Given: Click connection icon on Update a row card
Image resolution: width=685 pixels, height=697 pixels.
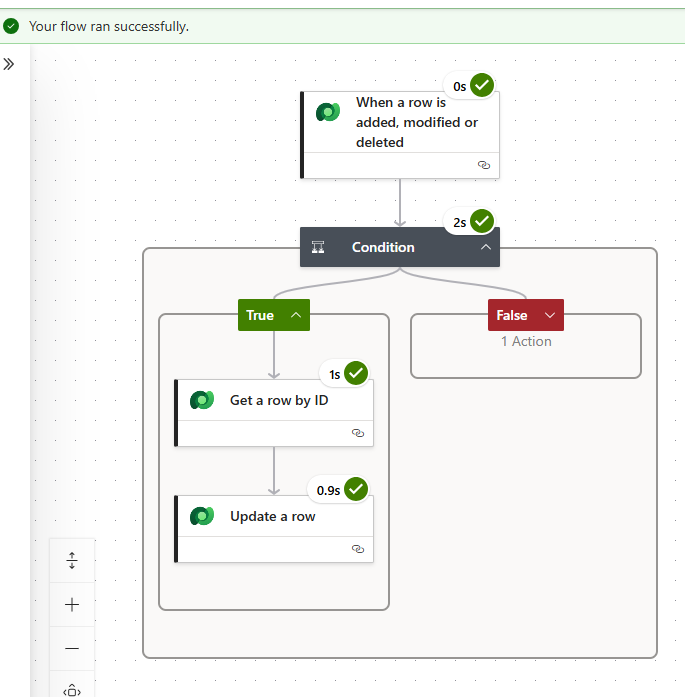Looking at the screenshot, I should pyautogui.click(x=358, y=549).
